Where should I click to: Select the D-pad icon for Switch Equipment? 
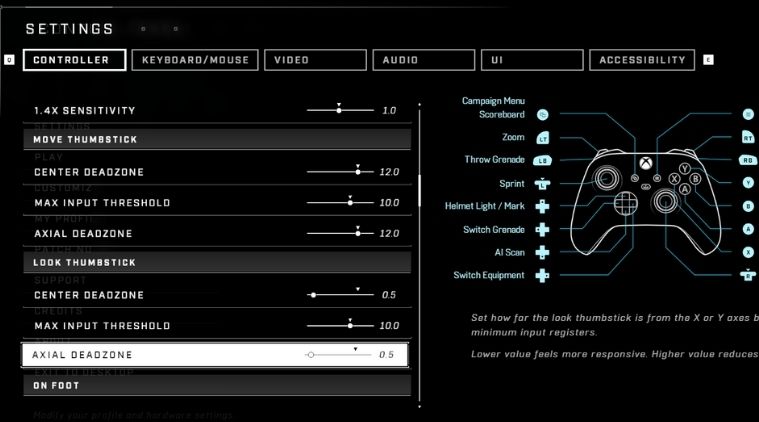point(542,275)
